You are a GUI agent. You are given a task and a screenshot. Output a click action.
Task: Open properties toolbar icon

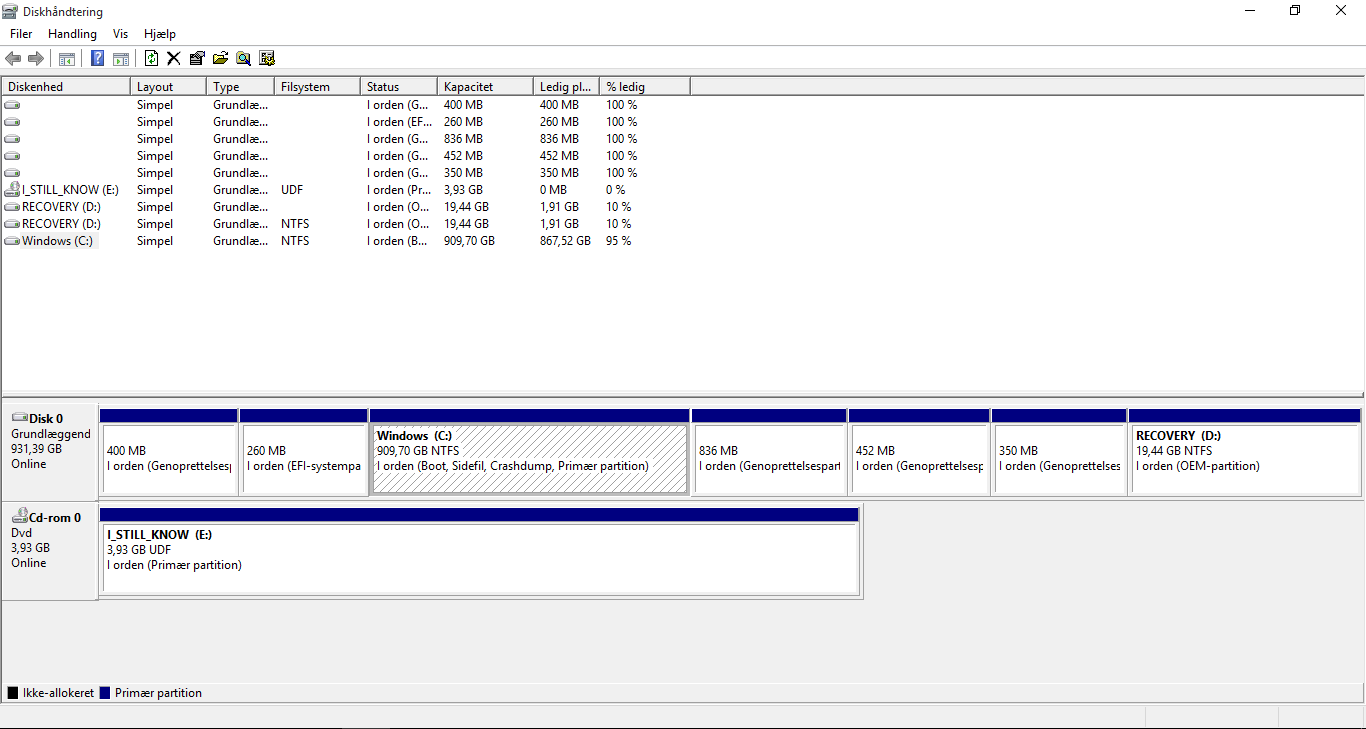(x=197, y=59)
